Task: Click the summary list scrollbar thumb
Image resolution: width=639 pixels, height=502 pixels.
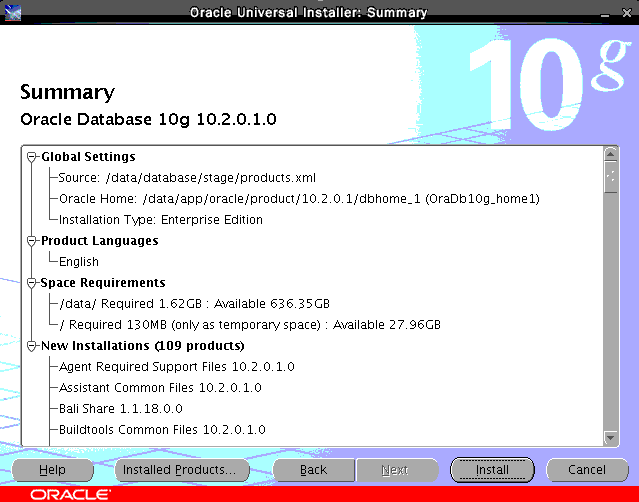Action: pyautogui.click(x=610, y=177)
